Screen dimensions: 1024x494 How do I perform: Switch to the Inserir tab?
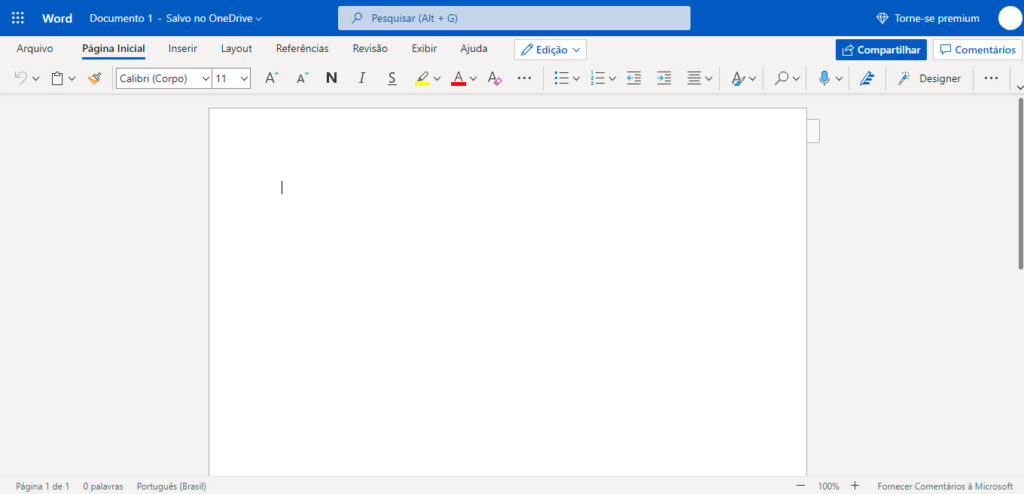coord(182,48)
